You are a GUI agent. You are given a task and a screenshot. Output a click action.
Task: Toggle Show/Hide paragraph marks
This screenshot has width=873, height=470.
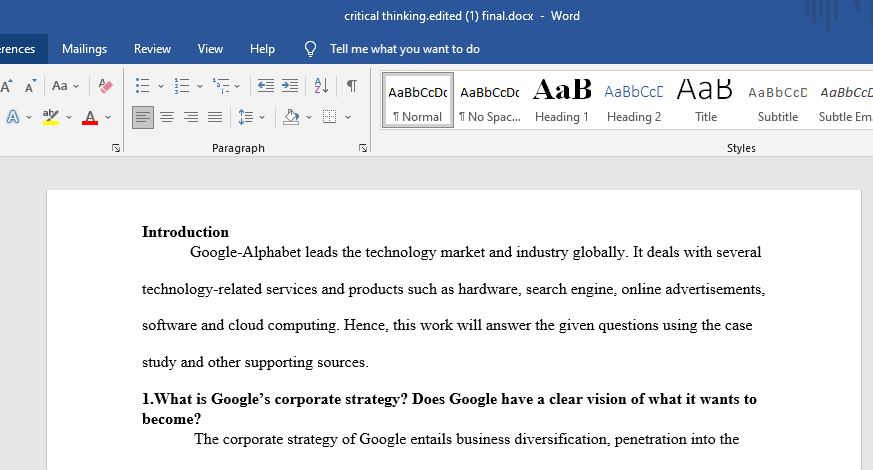pyautogui.click(x=351, y=86)
